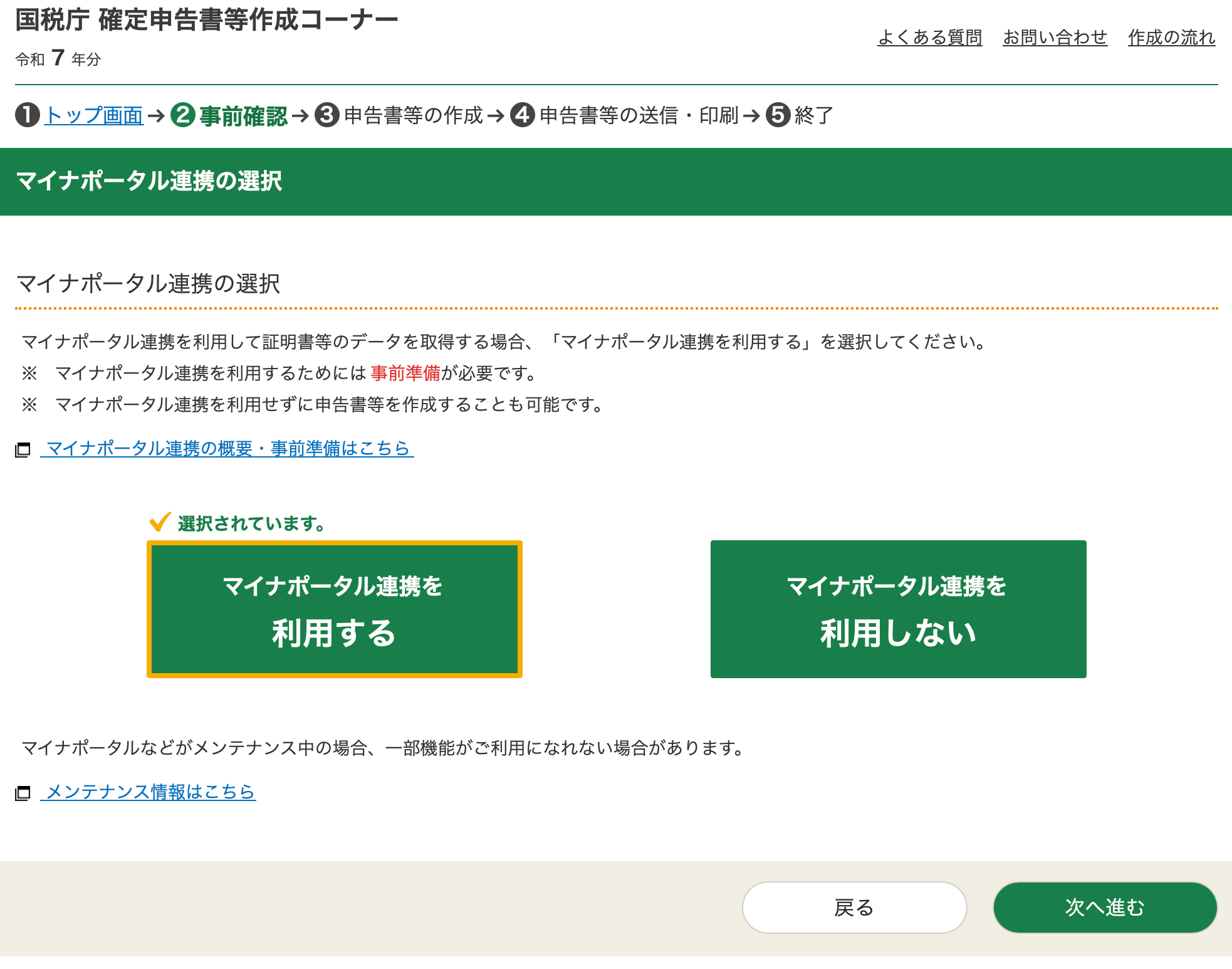The image size is (1232, 969).
Task: Open 作成の流れ in header
Action: 1171,38
